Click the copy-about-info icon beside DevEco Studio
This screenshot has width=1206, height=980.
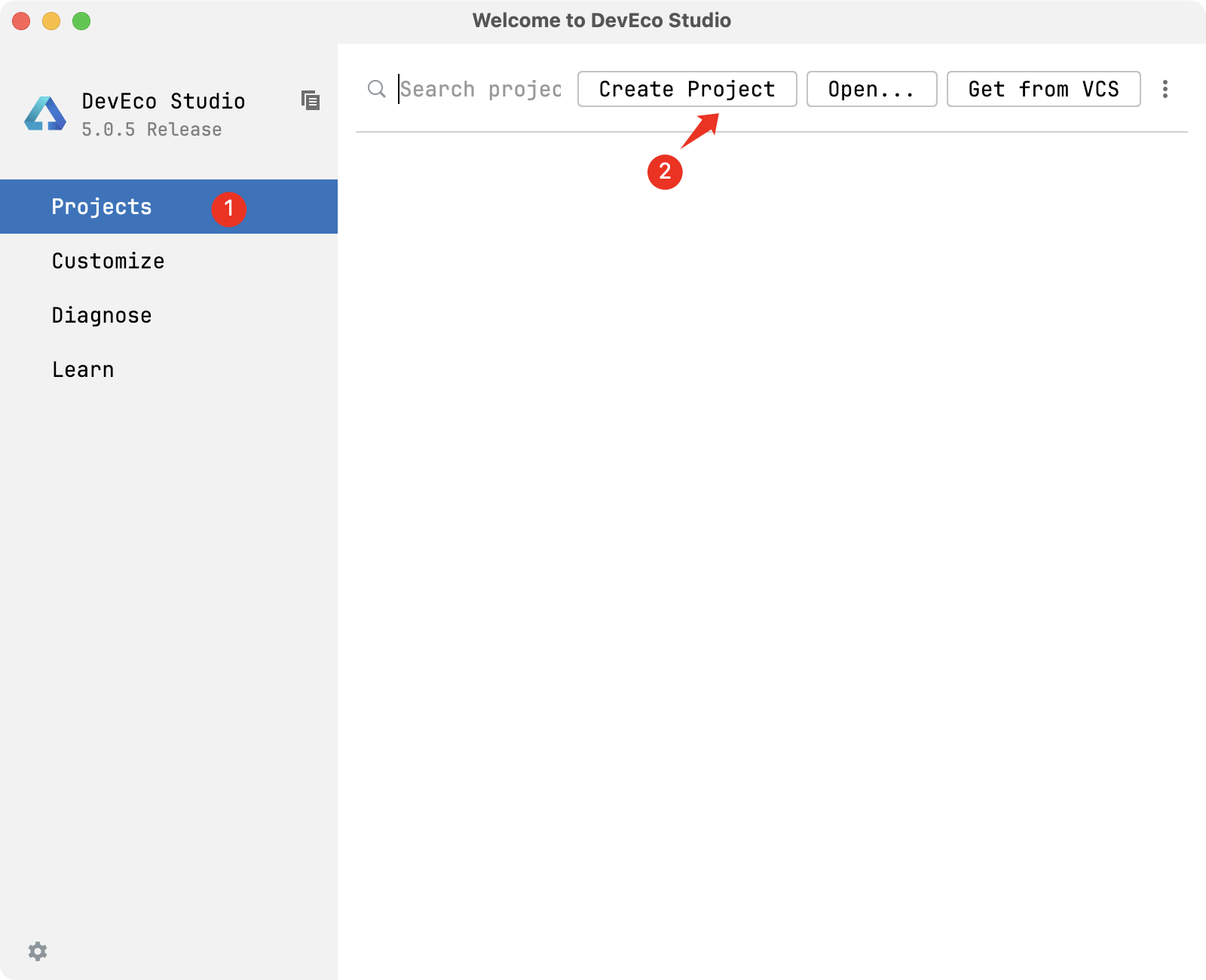311,100
